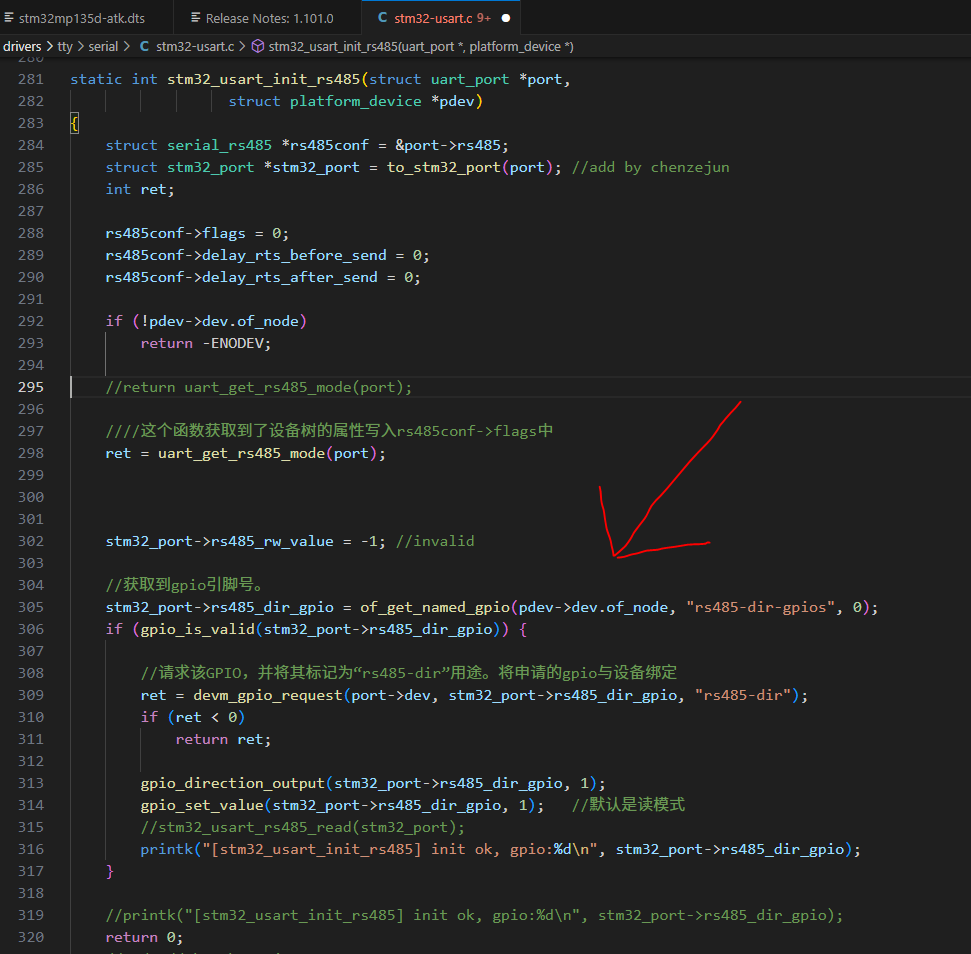This screenshot has width=971, height=954.
Task: Open the stm32-usart.c breadcrumb segment
Action: [x=194, y=46]
